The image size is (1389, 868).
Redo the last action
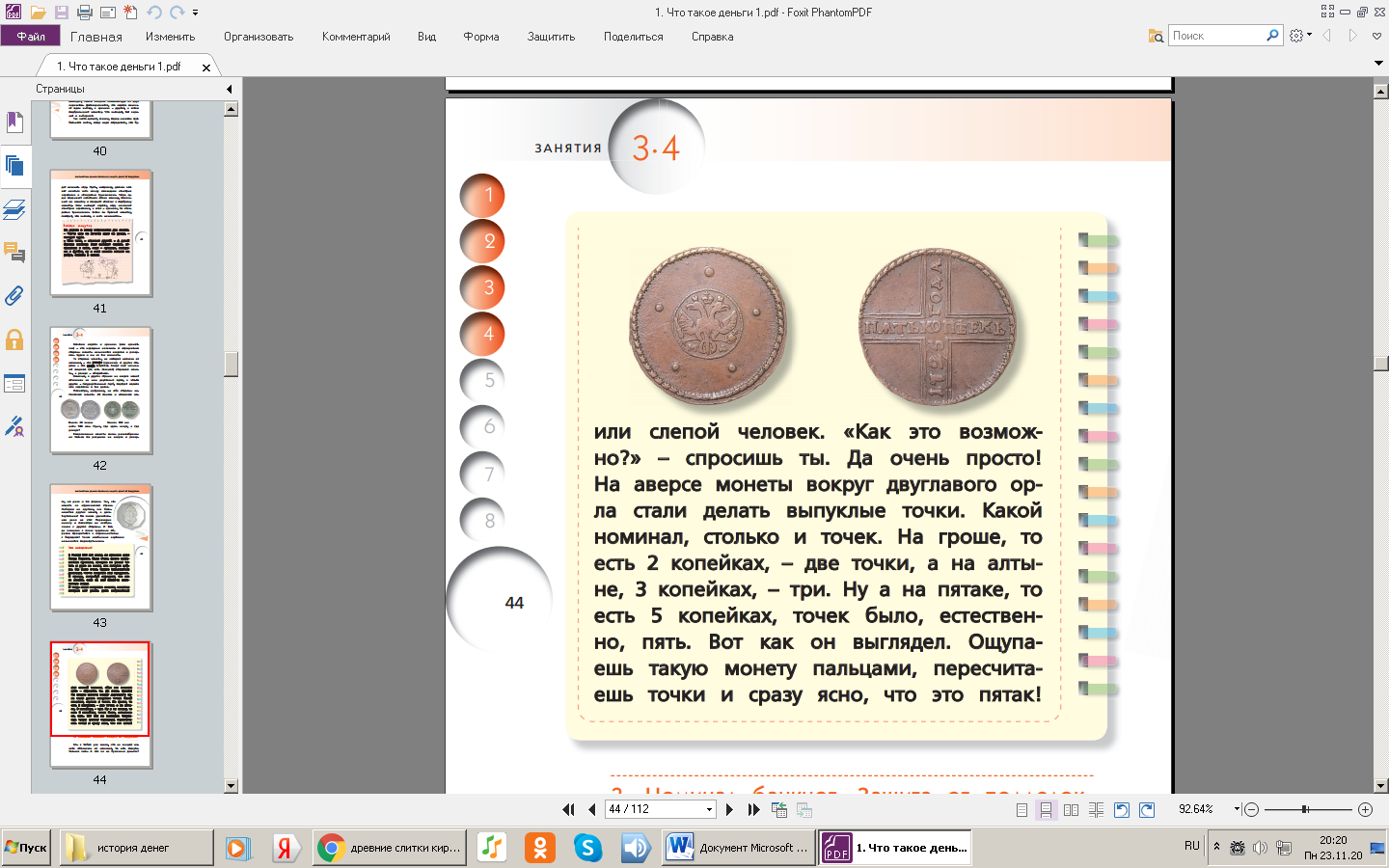point(177,13)
